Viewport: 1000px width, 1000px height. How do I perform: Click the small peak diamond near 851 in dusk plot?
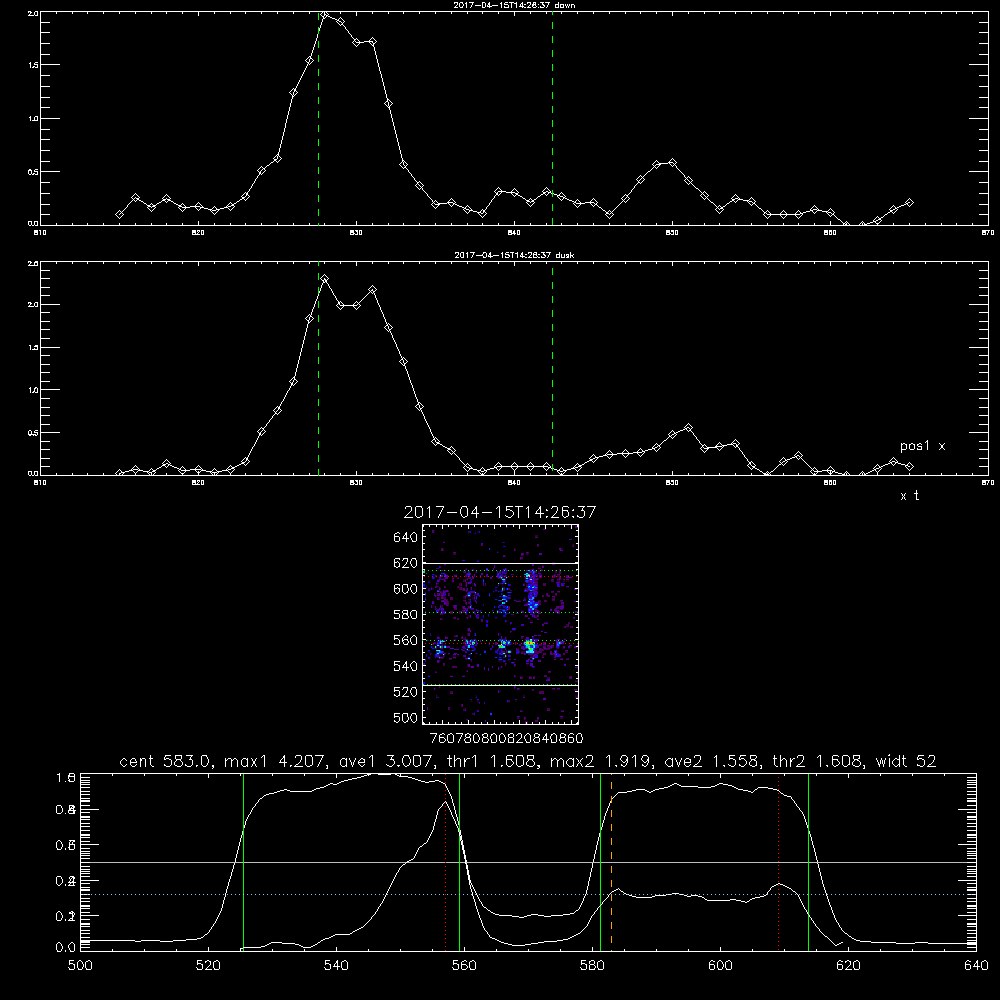688,427
